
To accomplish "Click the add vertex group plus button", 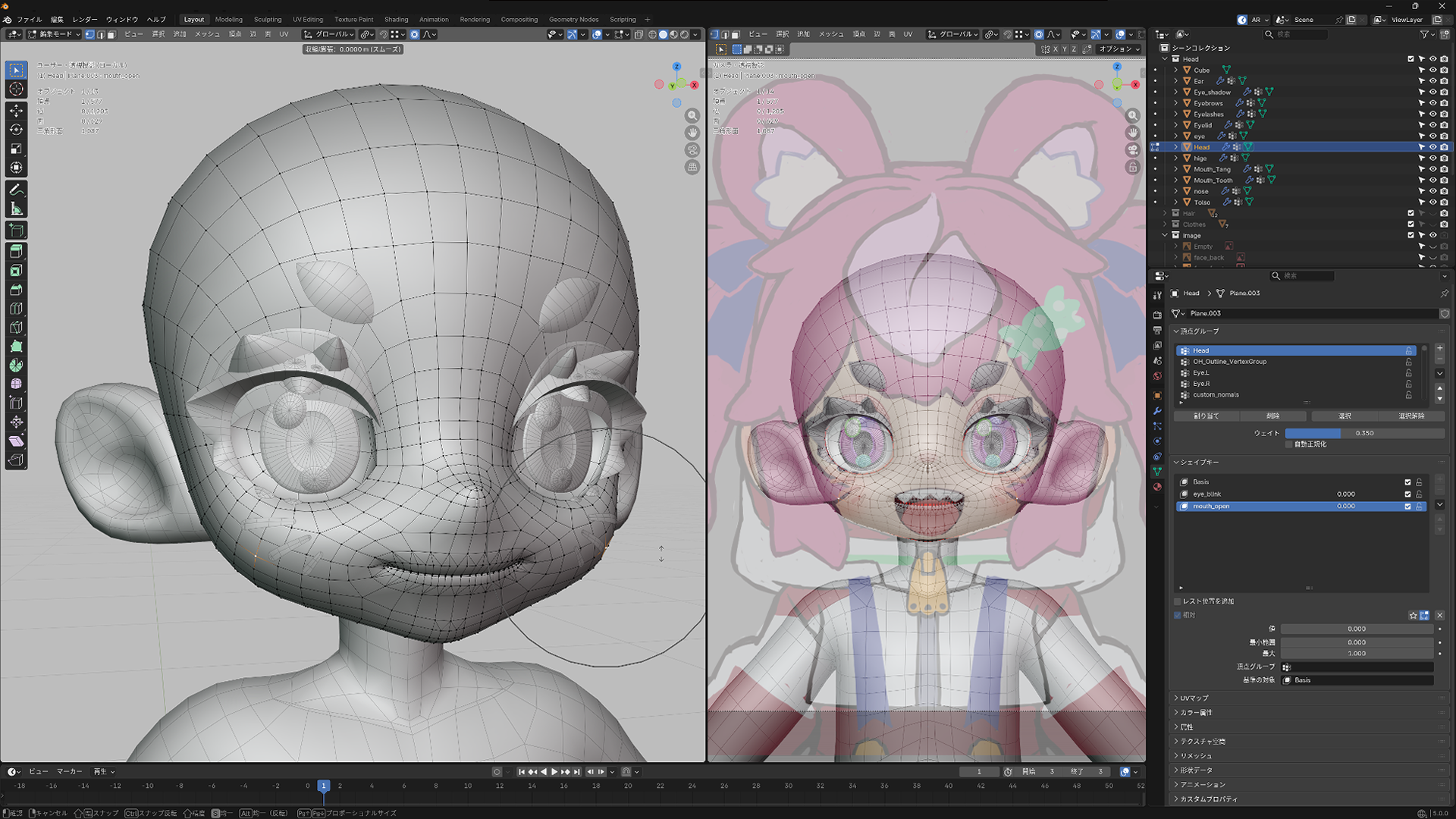I will pyautogui.click(x=1439, y=348).
